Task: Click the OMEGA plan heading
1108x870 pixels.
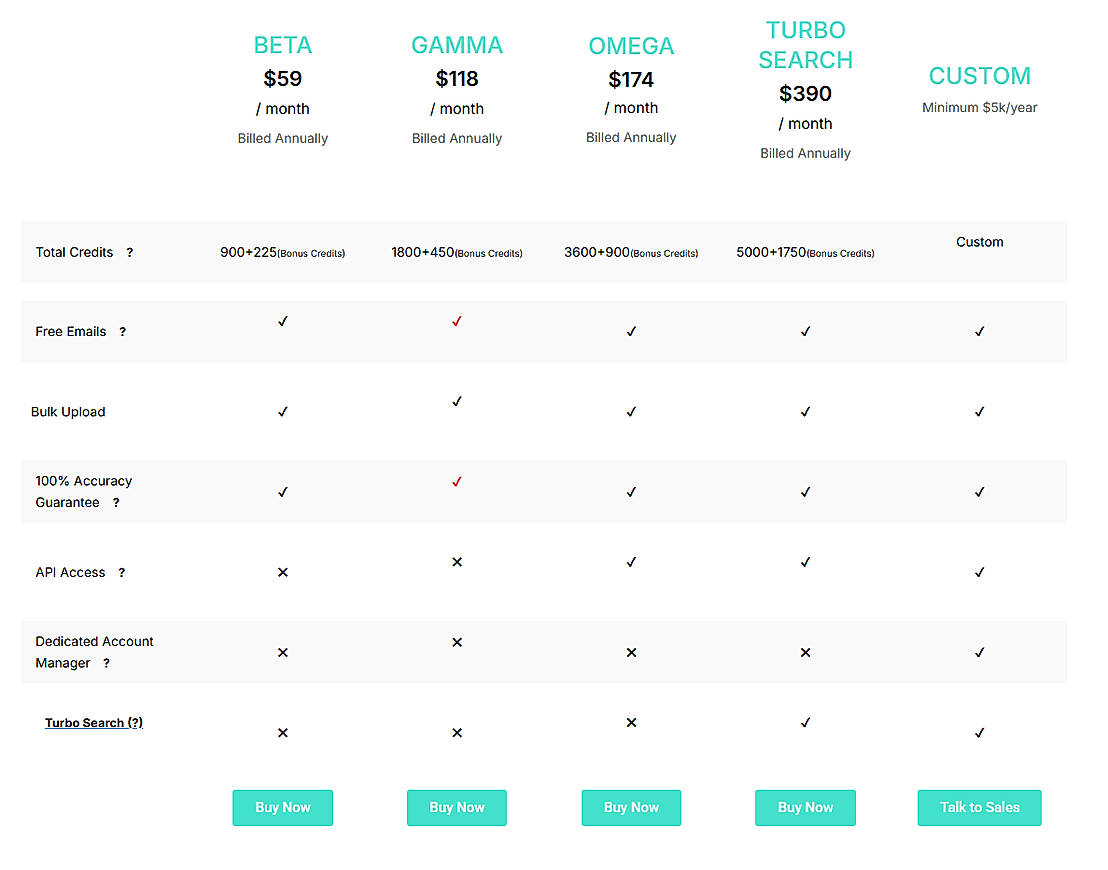Action: coord(631,46)
